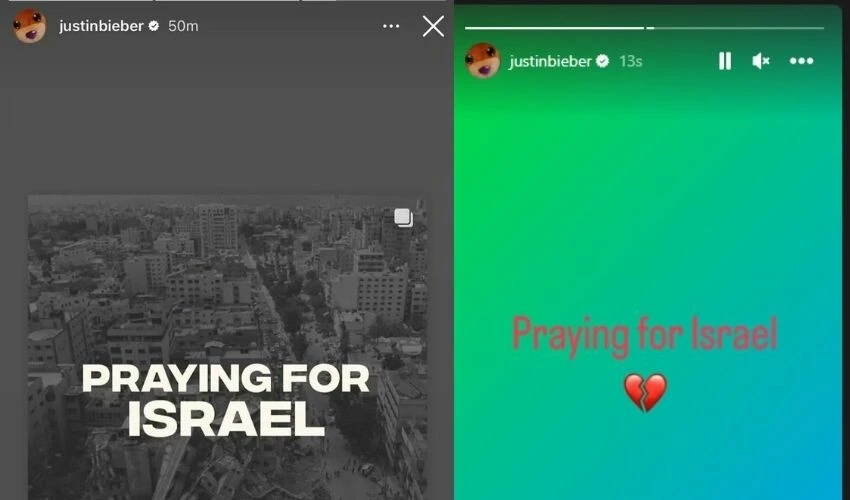Click the red Praying for Israel text
The width and height of the screenshot is (850, 500).
(x=645, y=336)
